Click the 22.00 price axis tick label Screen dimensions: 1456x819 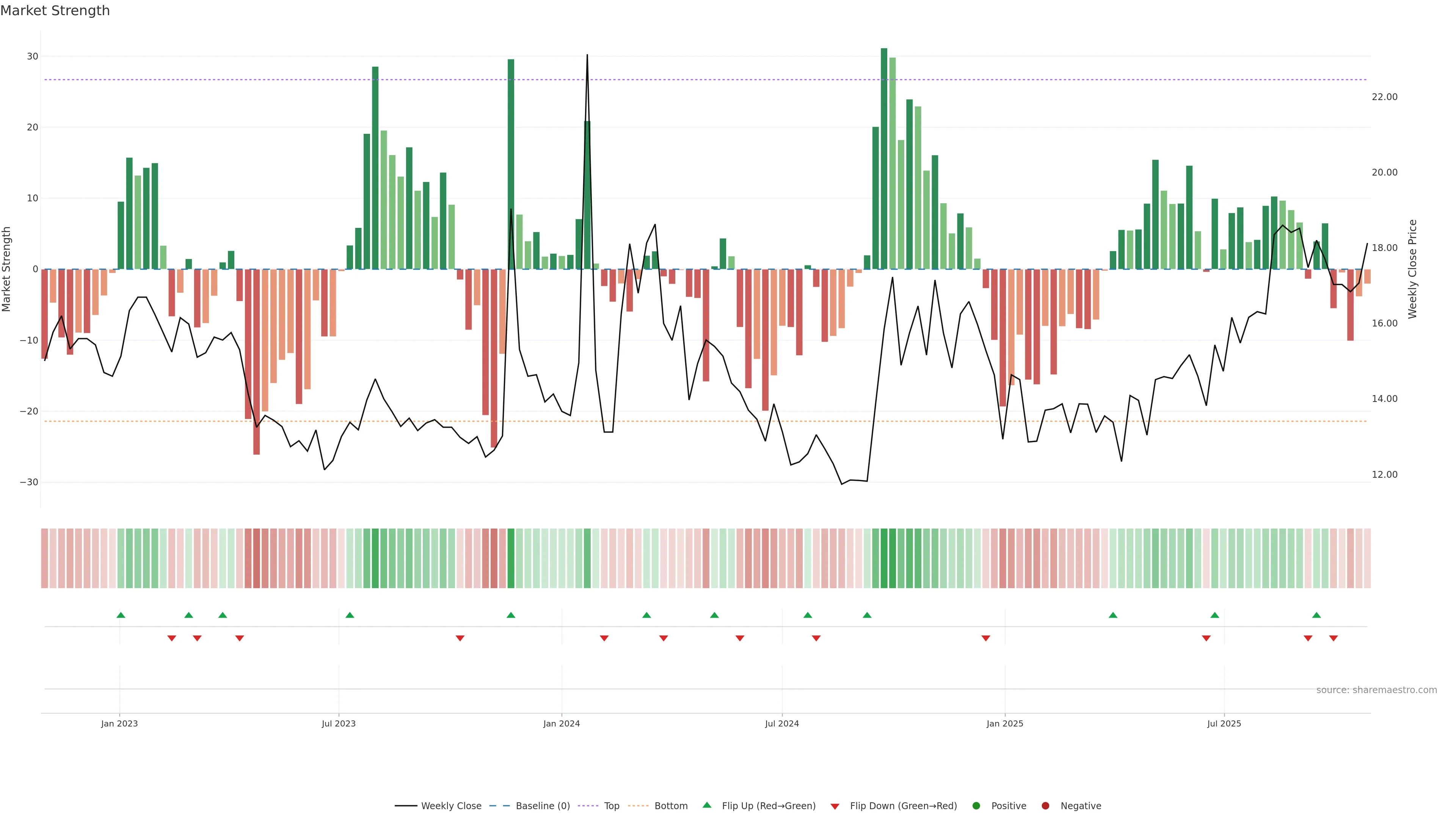pyautogui.click(x=1384, y=97)
